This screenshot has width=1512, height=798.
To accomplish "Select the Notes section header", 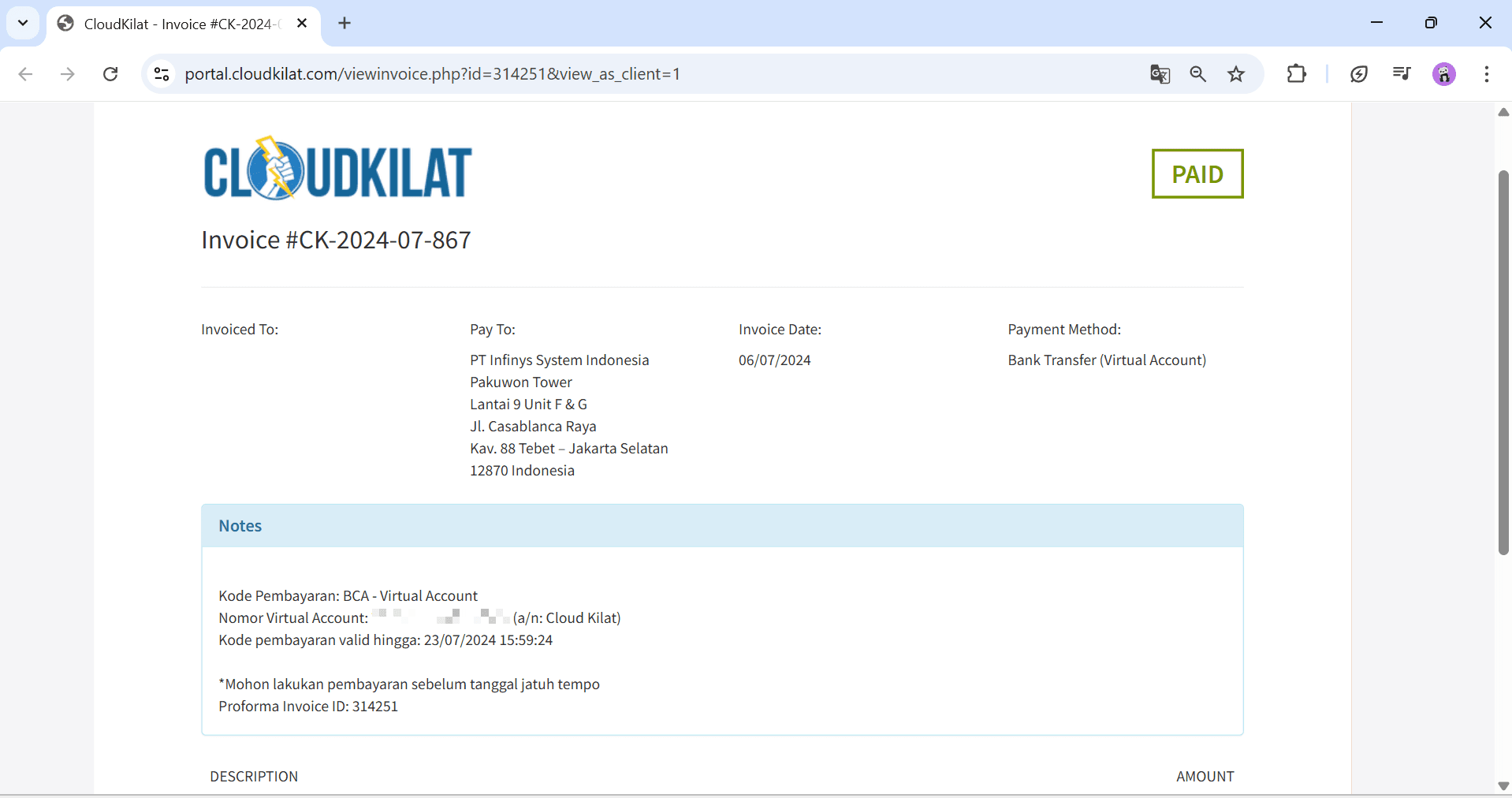I will pos(240,525).
